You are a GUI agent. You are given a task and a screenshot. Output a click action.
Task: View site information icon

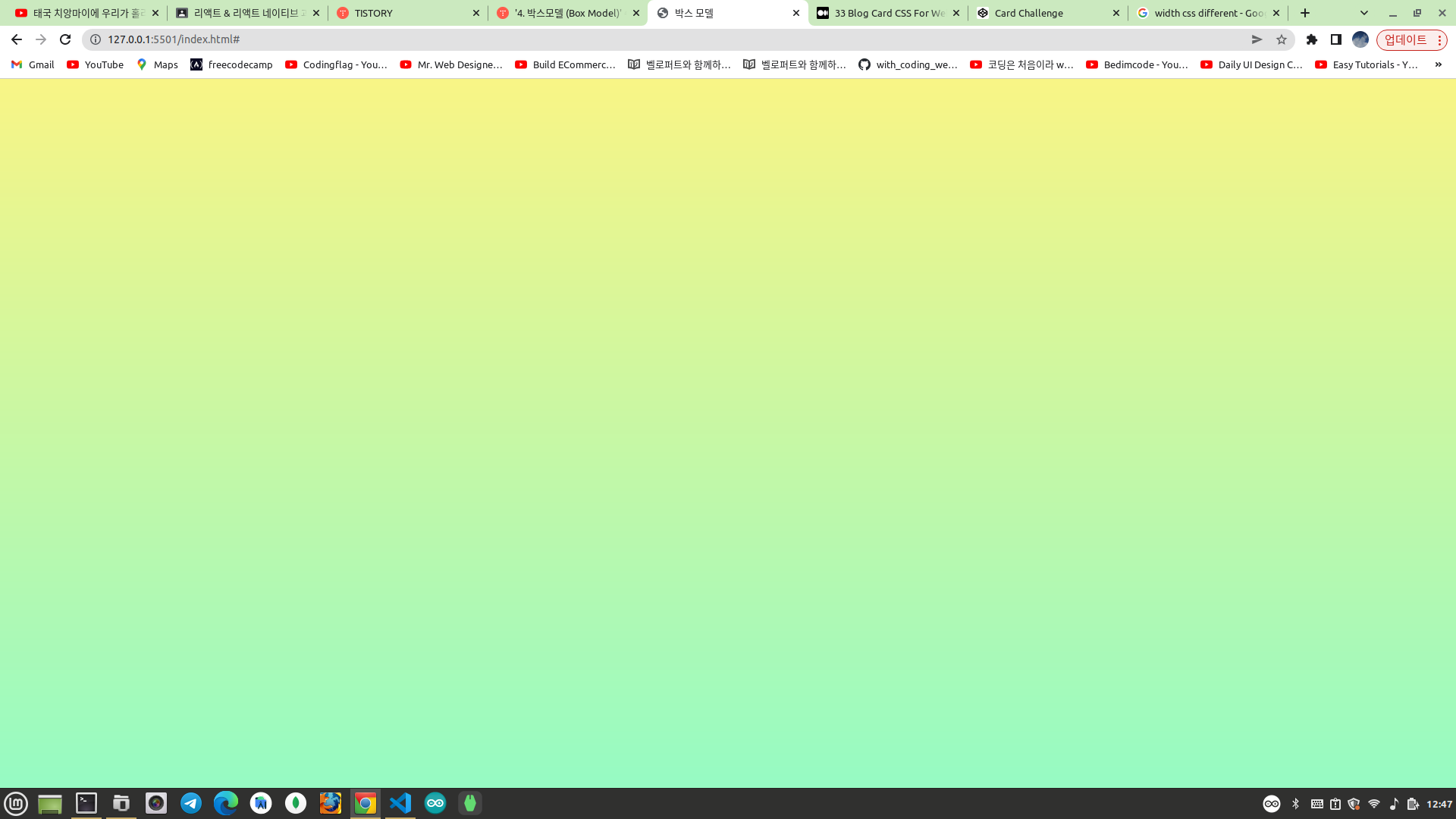click(96, 39)
